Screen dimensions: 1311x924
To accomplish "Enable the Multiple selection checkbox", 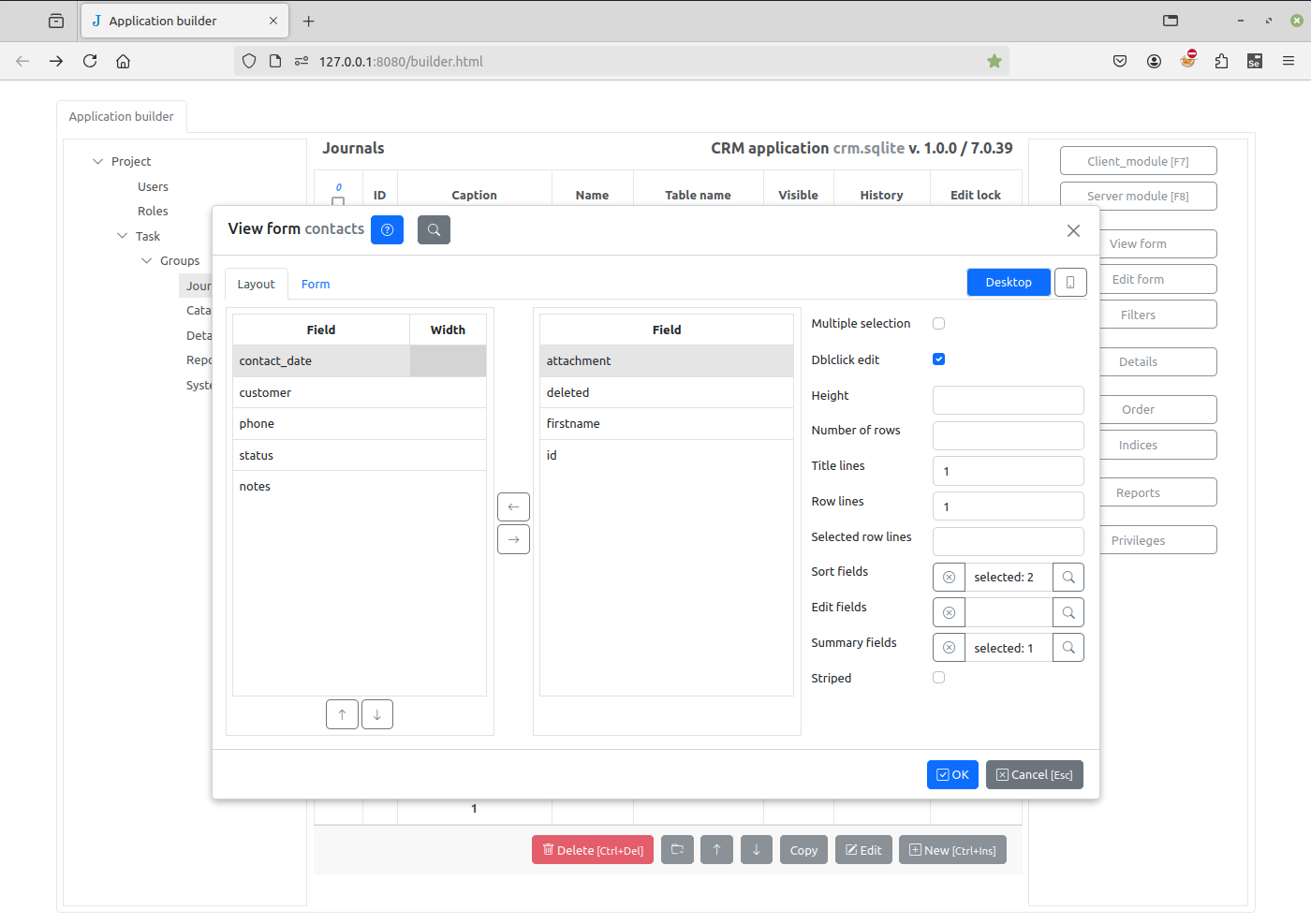I will point(938,324).
